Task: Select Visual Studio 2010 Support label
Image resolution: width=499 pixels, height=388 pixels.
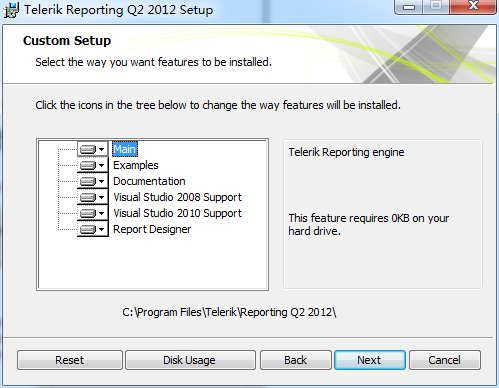Action: click(x=177, y=213)
